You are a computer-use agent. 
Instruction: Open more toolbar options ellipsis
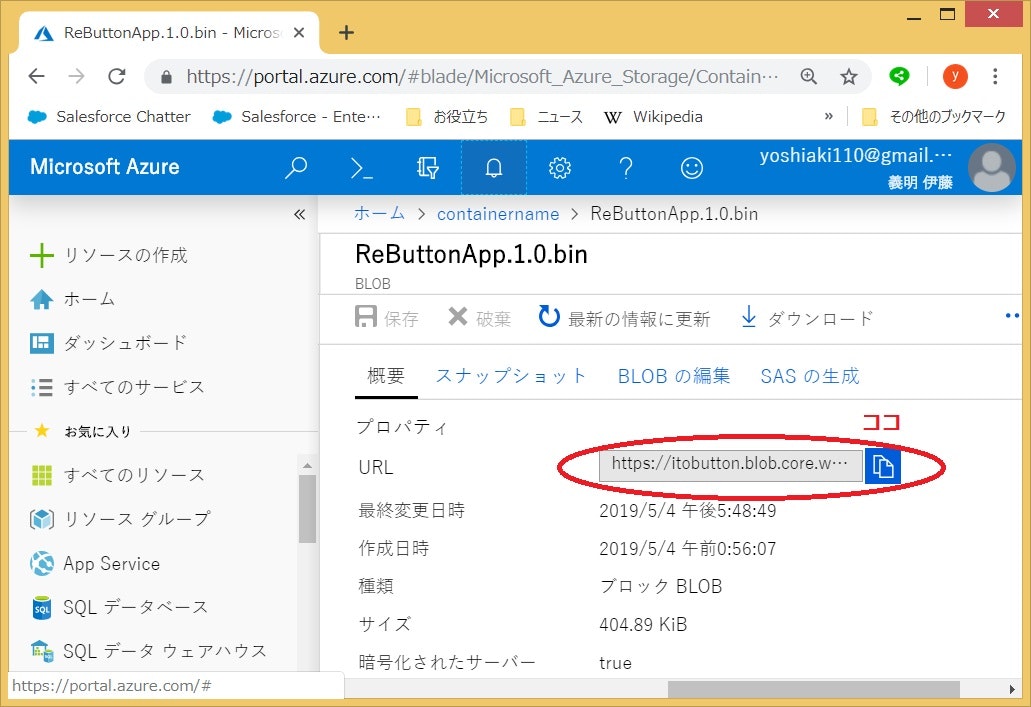coord(1011,316)
